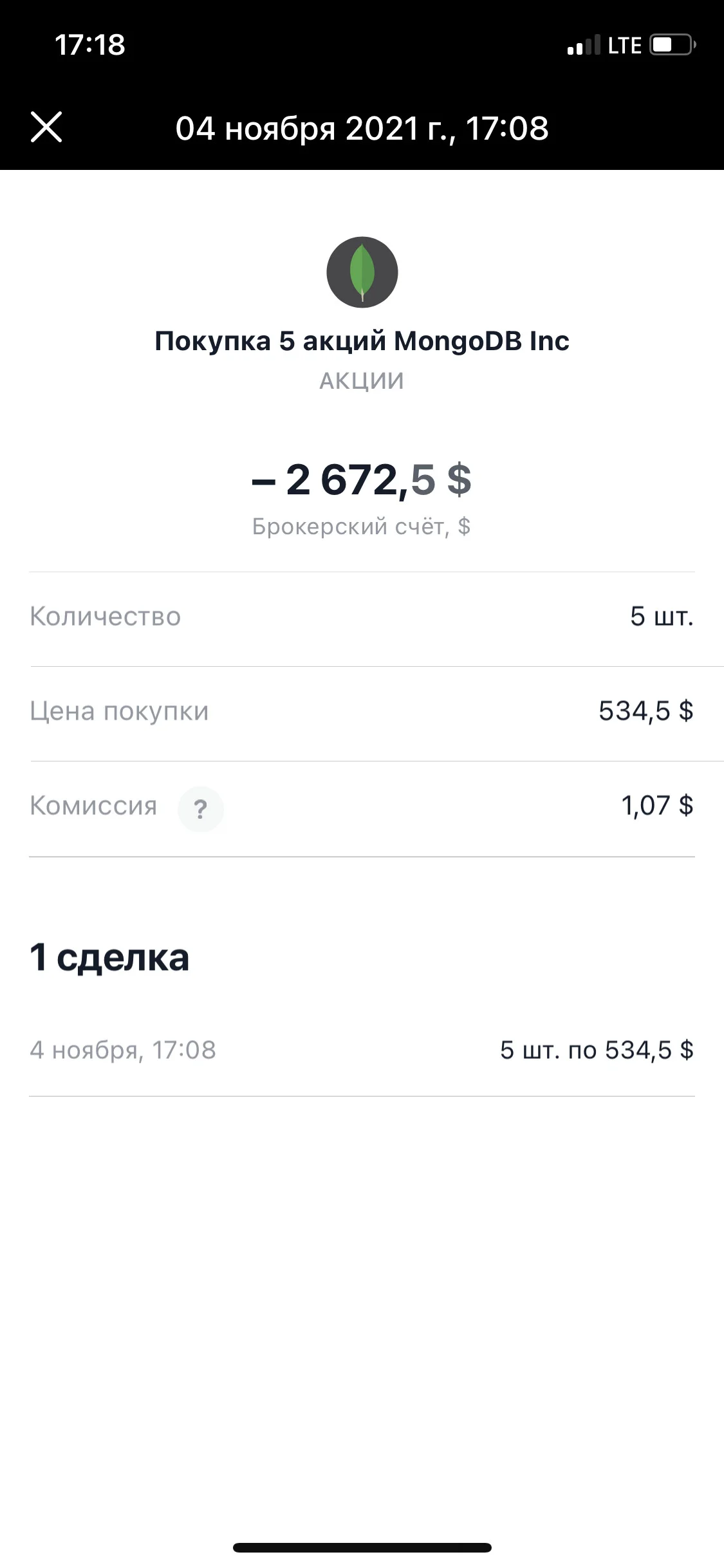Open the commission question mark help

(x=201, y=808)
